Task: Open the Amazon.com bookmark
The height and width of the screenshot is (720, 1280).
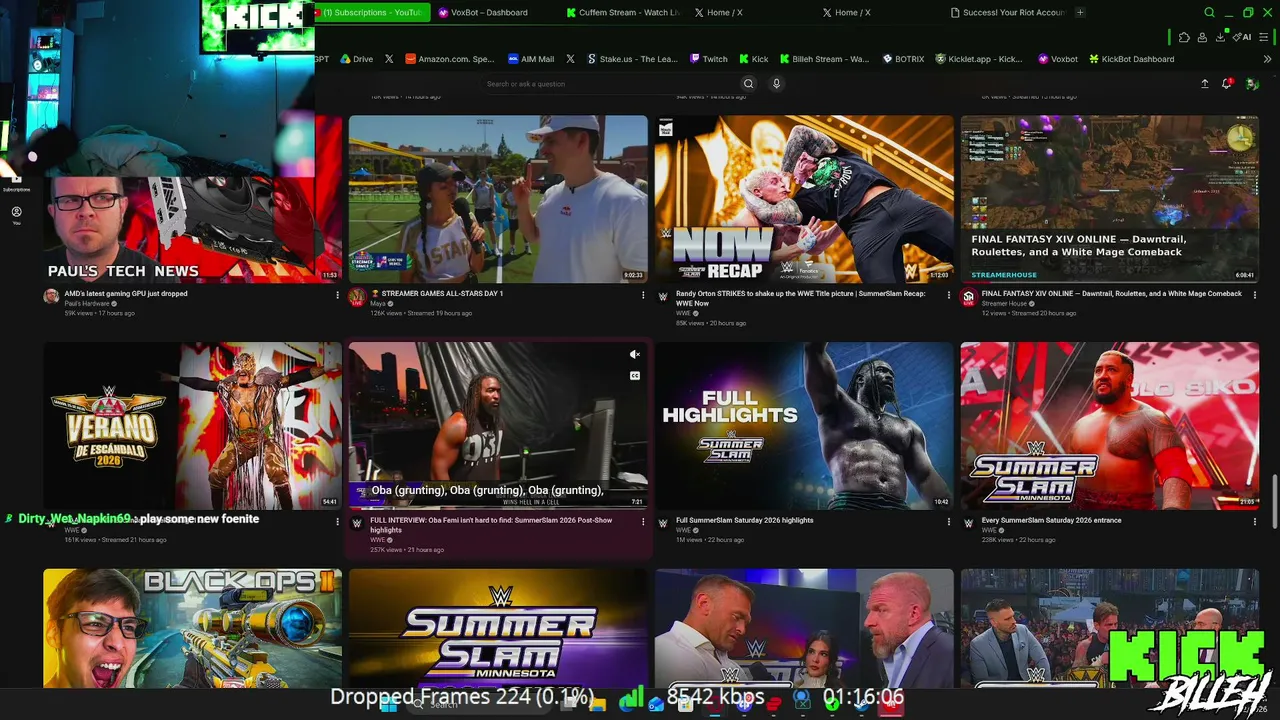Action: [450, 59]
